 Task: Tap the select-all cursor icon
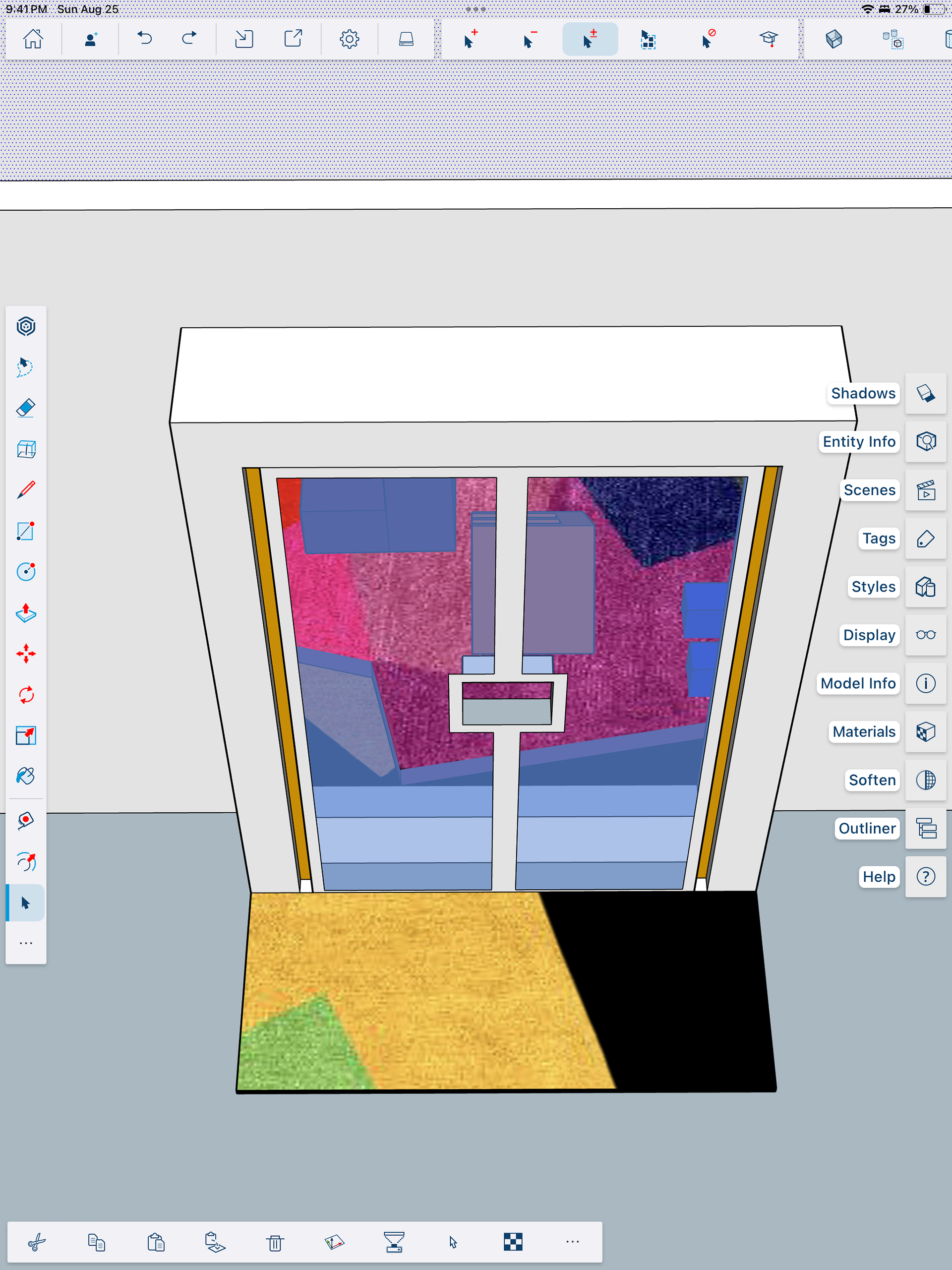648,39
